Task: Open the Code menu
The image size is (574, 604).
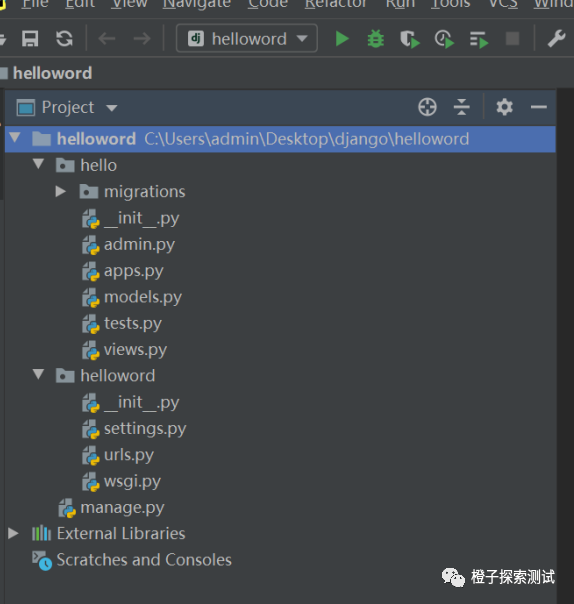Action: [x=268, y=4]
